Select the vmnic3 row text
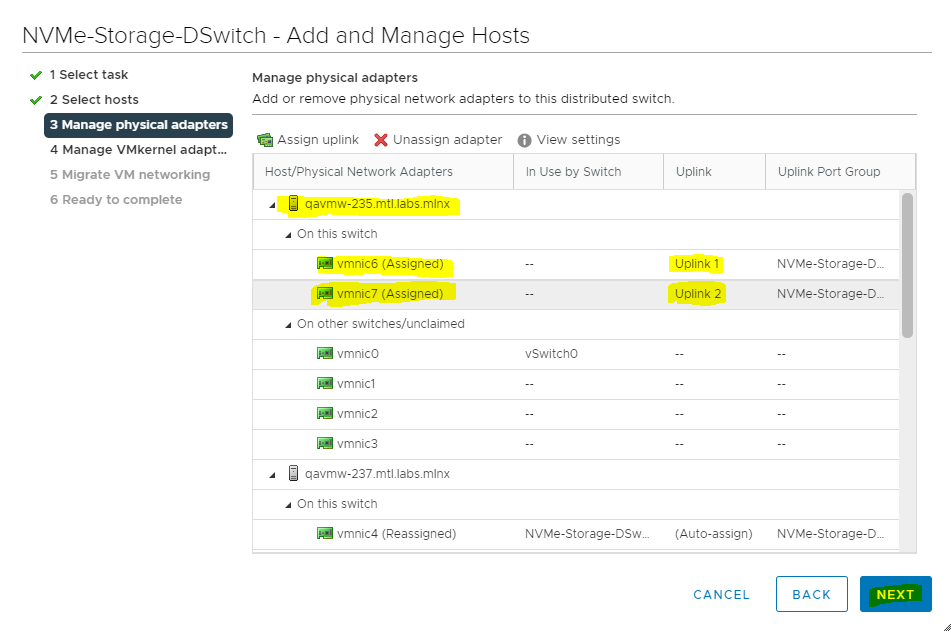 click(x=357, y=444)
